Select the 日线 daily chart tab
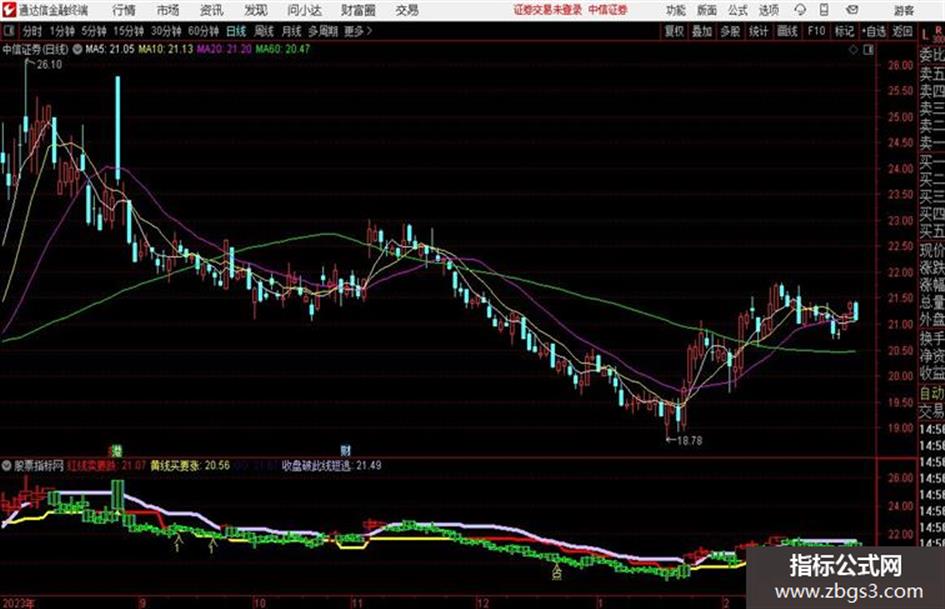 point(236,31)
